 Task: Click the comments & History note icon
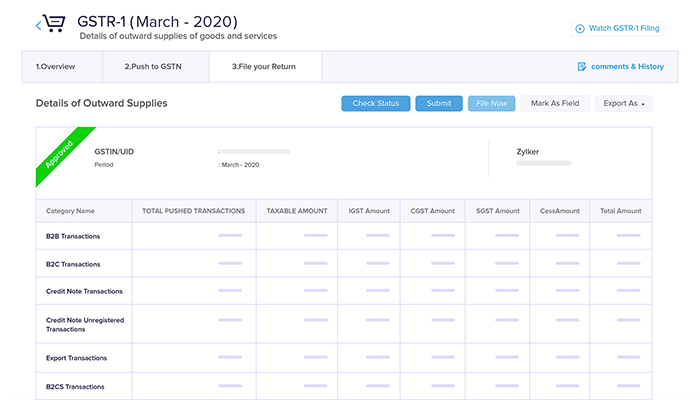[x=581, y=67]
